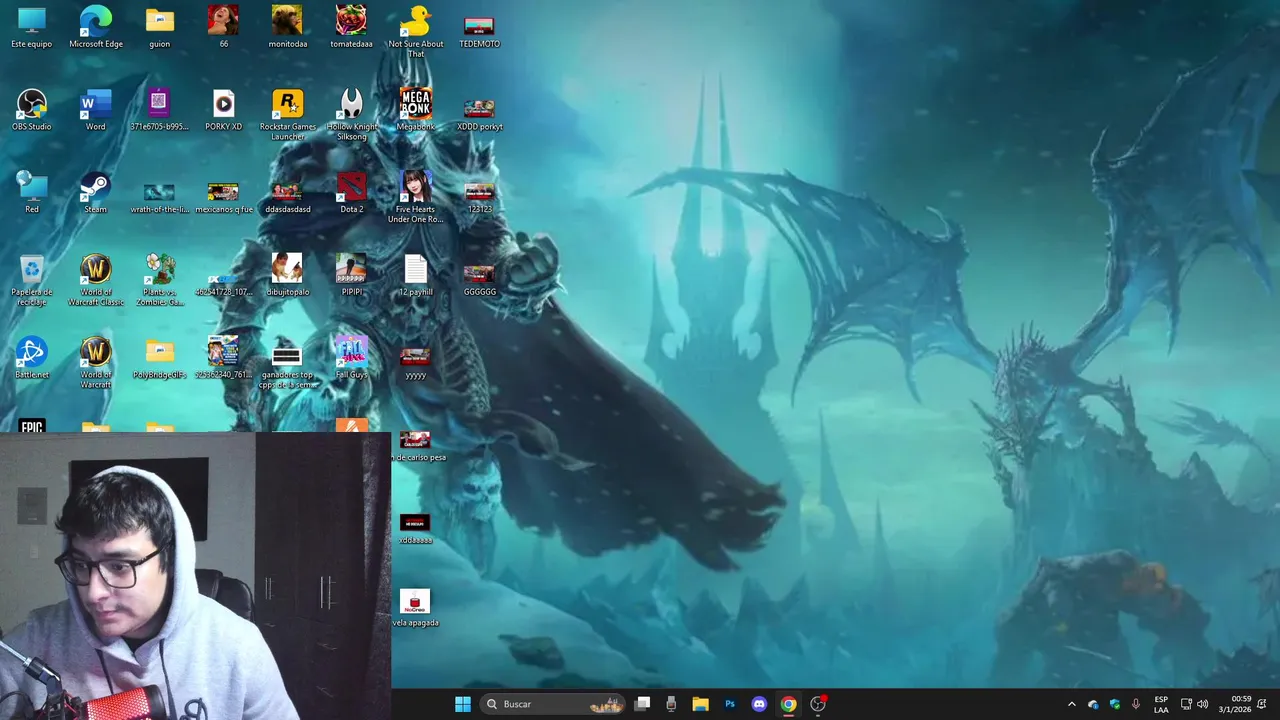
Task: Expand the hidden system tray icons
Action: (1071, 704)
